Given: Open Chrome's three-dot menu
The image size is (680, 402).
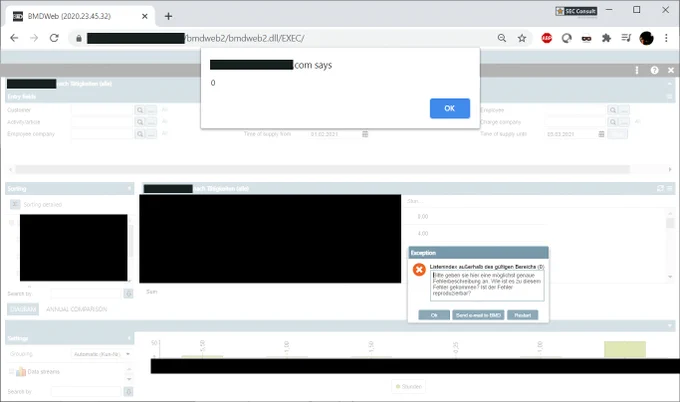Looking at the screenshot, I should pyautogui.click(x=666, y=38).
